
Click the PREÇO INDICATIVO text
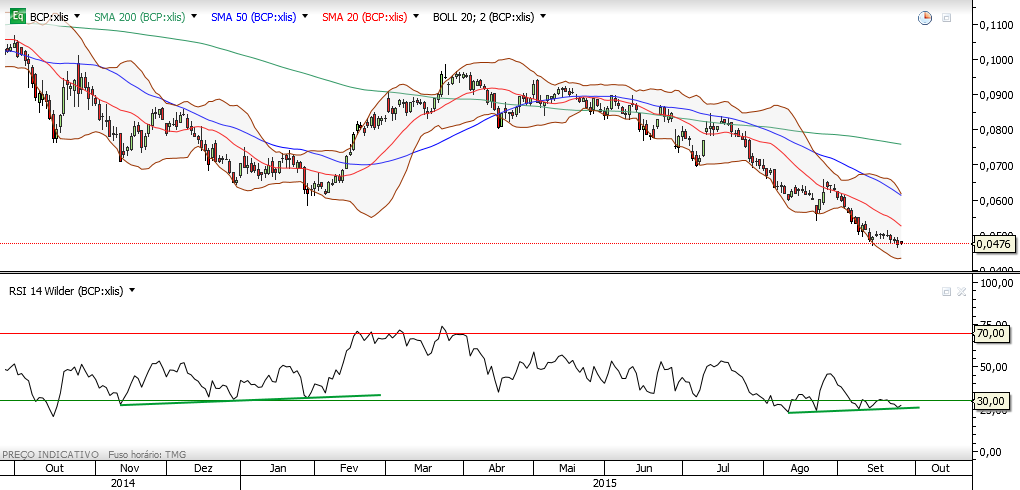(50, 454)
